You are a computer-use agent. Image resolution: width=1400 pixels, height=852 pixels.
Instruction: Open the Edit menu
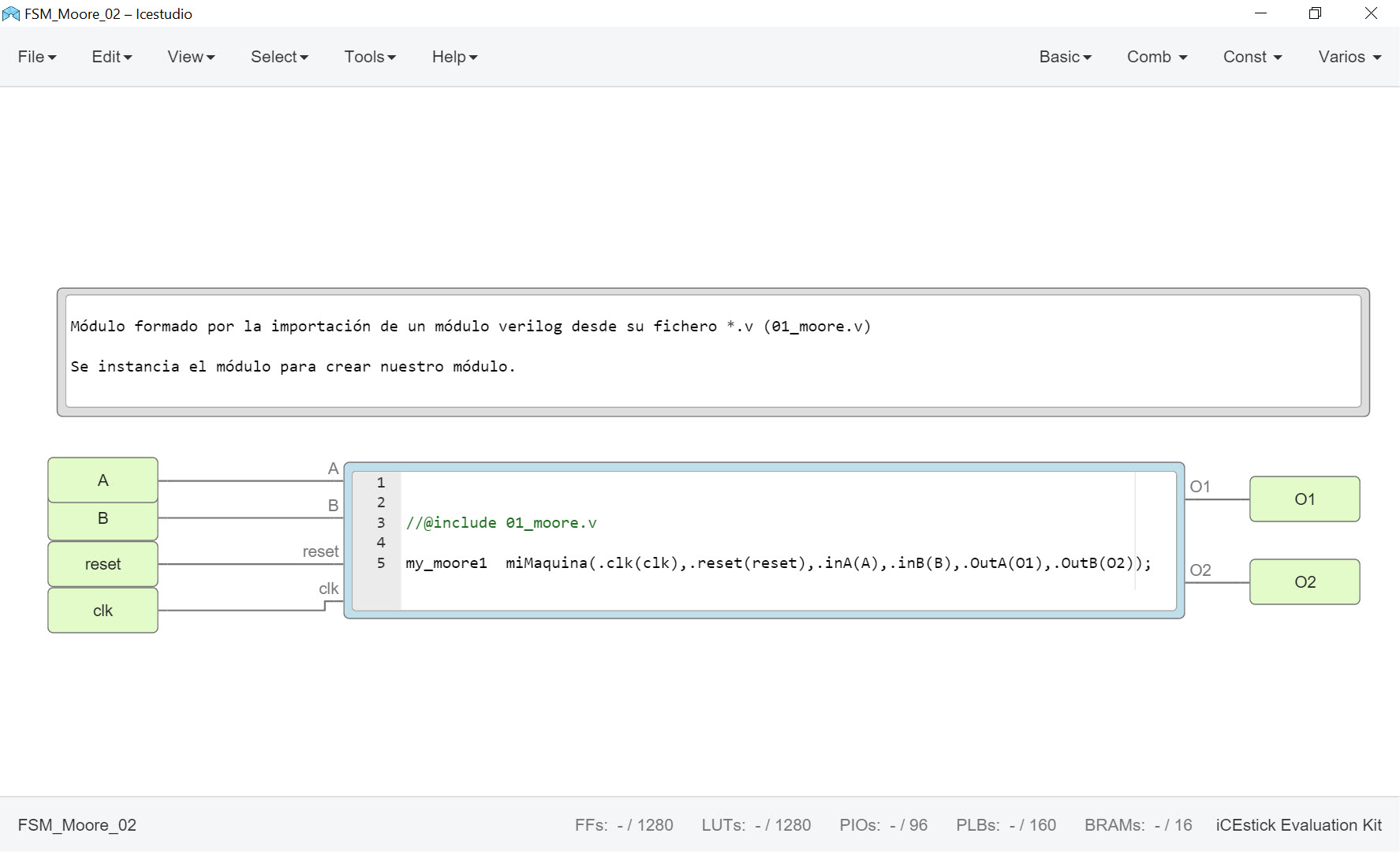tap(111, 57)
